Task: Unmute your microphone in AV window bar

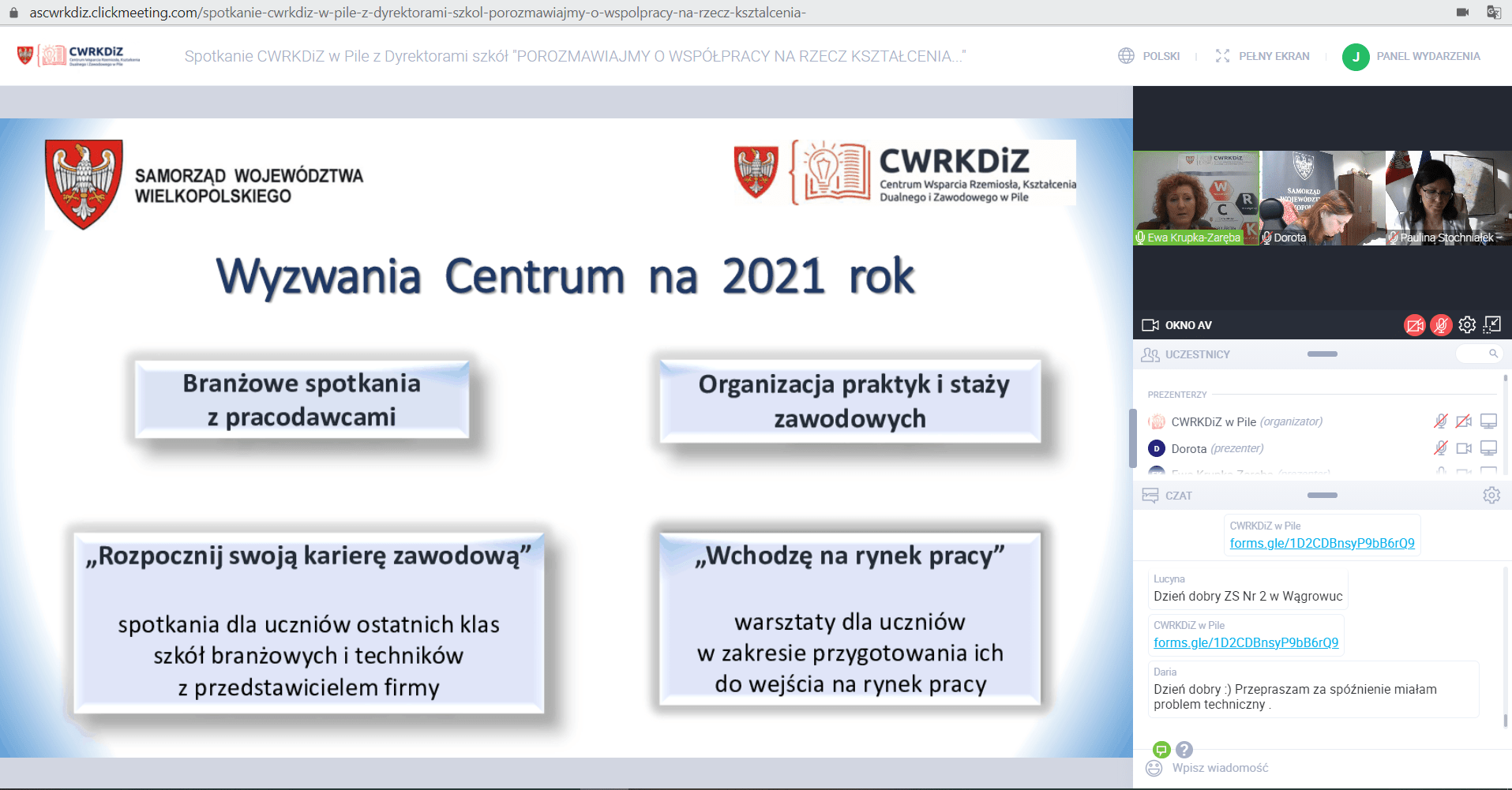Action: (x=1441, y=325)
